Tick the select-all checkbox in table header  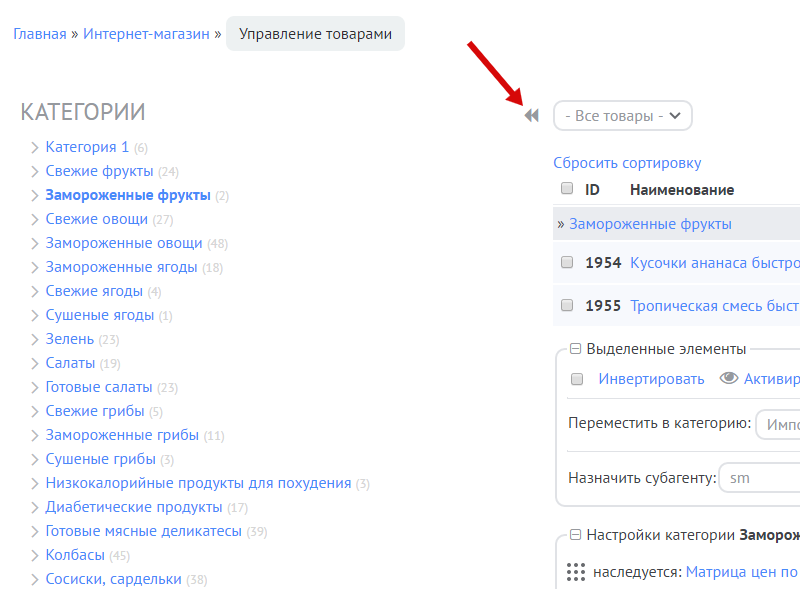[567, 189]
